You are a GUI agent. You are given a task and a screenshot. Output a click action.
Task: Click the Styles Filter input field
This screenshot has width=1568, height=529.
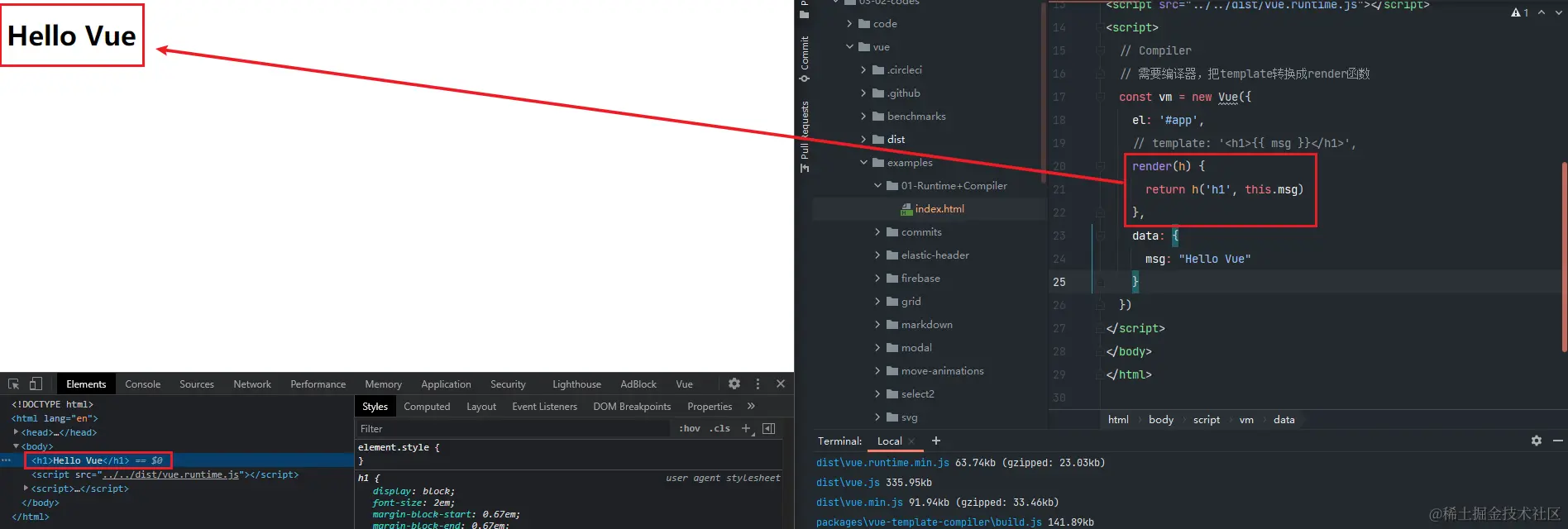[x=513, y=428]
